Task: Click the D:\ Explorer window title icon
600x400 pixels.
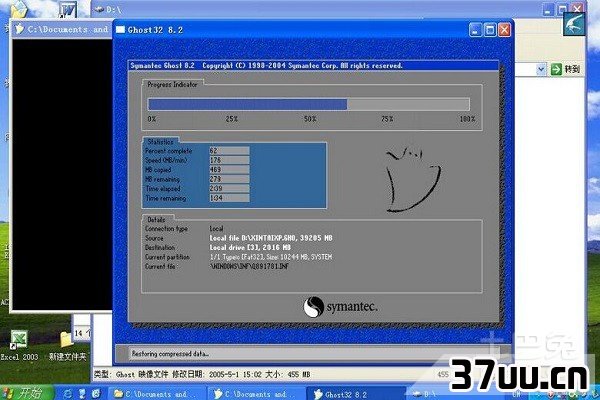Action: [x=99, y=9]
